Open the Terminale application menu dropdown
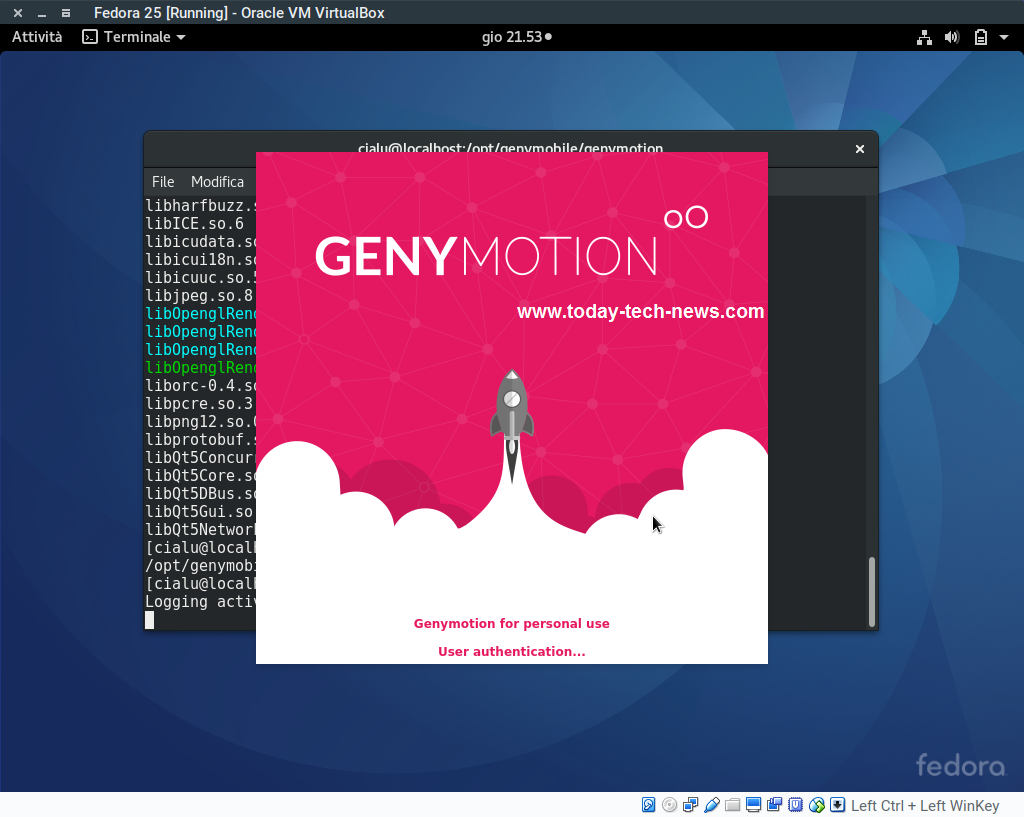Image resolution: width=1024 pixels, height=817 pixels. coord(134,37)
